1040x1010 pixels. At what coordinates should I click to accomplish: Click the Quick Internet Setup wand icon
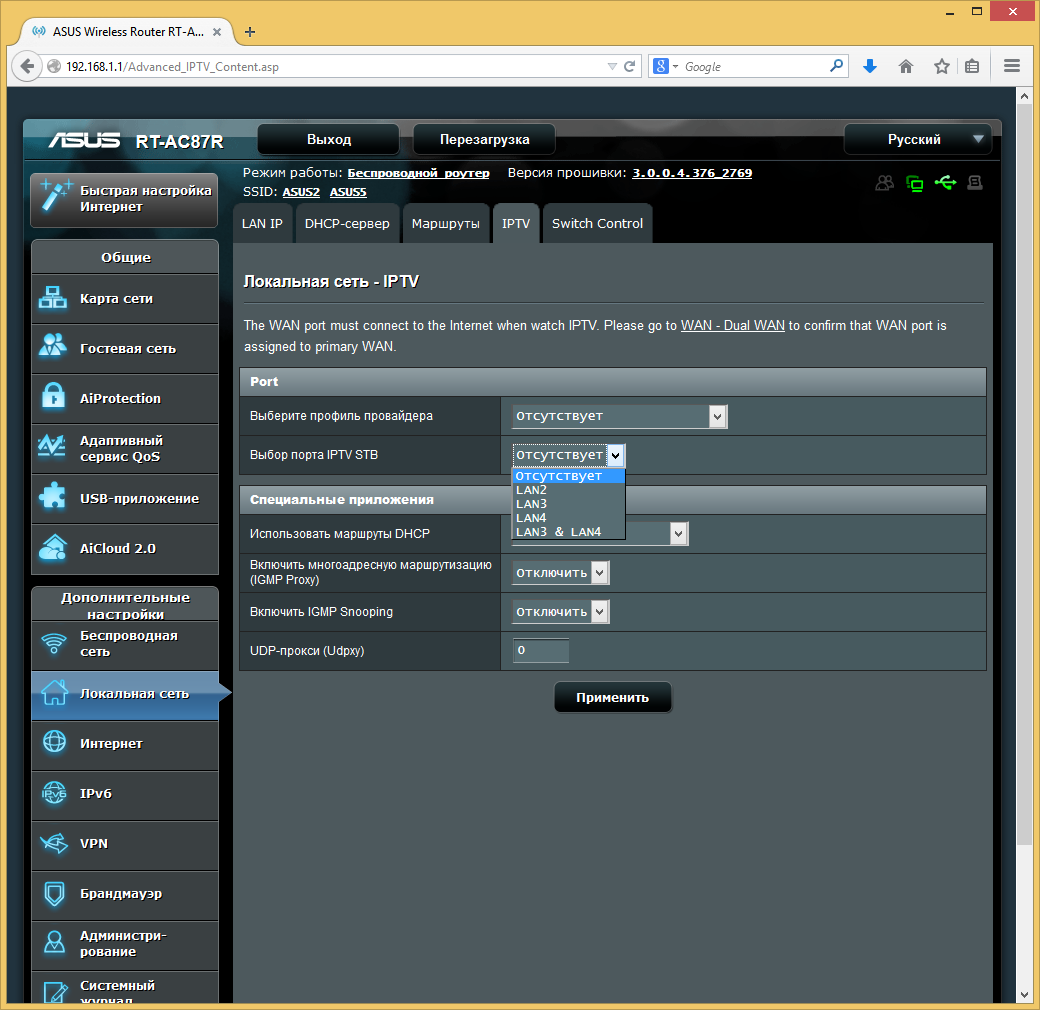[55, 196]
